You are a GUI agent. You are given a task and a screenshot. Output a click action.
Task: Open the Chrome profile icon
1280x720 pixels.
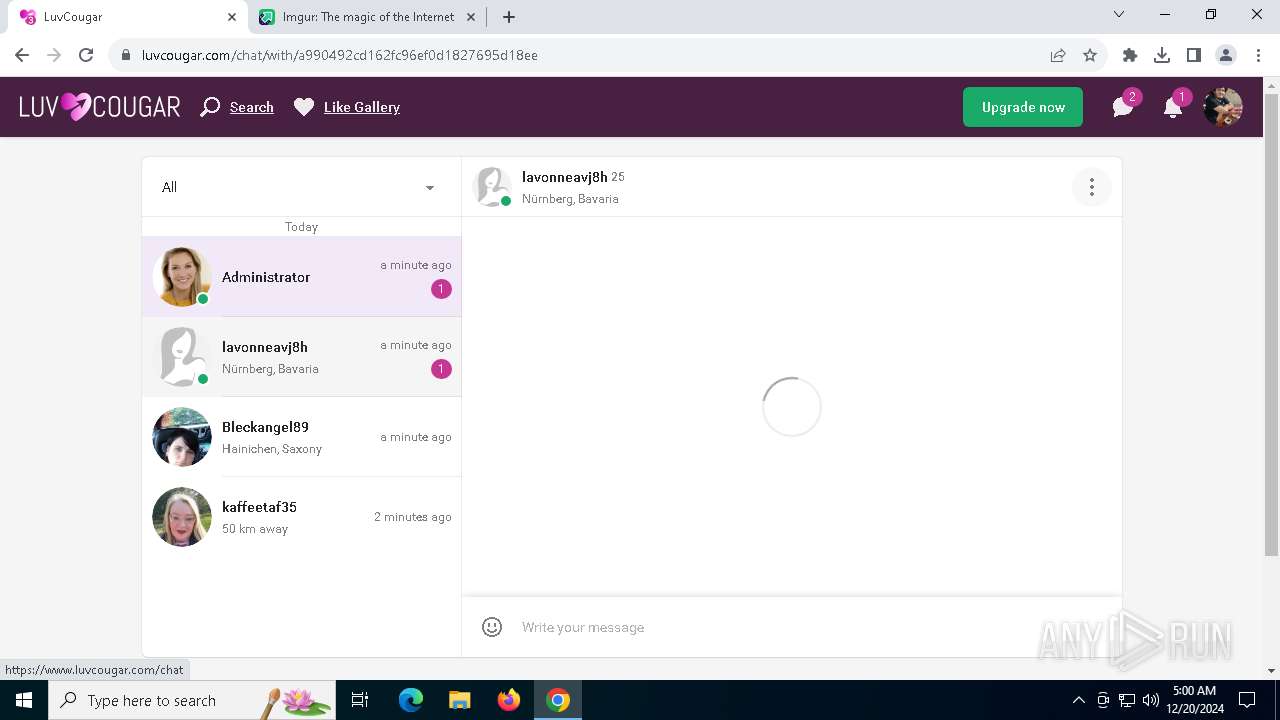pyautogui.click(x=1226, y=55)
